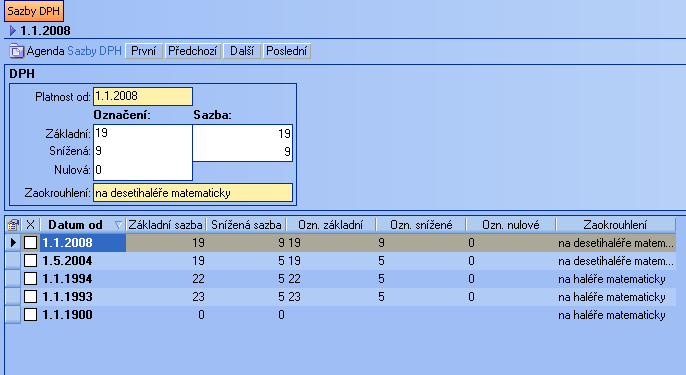The image size is (686, 375).
Task: Click basic rate 23 in the 1.1.1993 row
Action: tap(198, 297)
